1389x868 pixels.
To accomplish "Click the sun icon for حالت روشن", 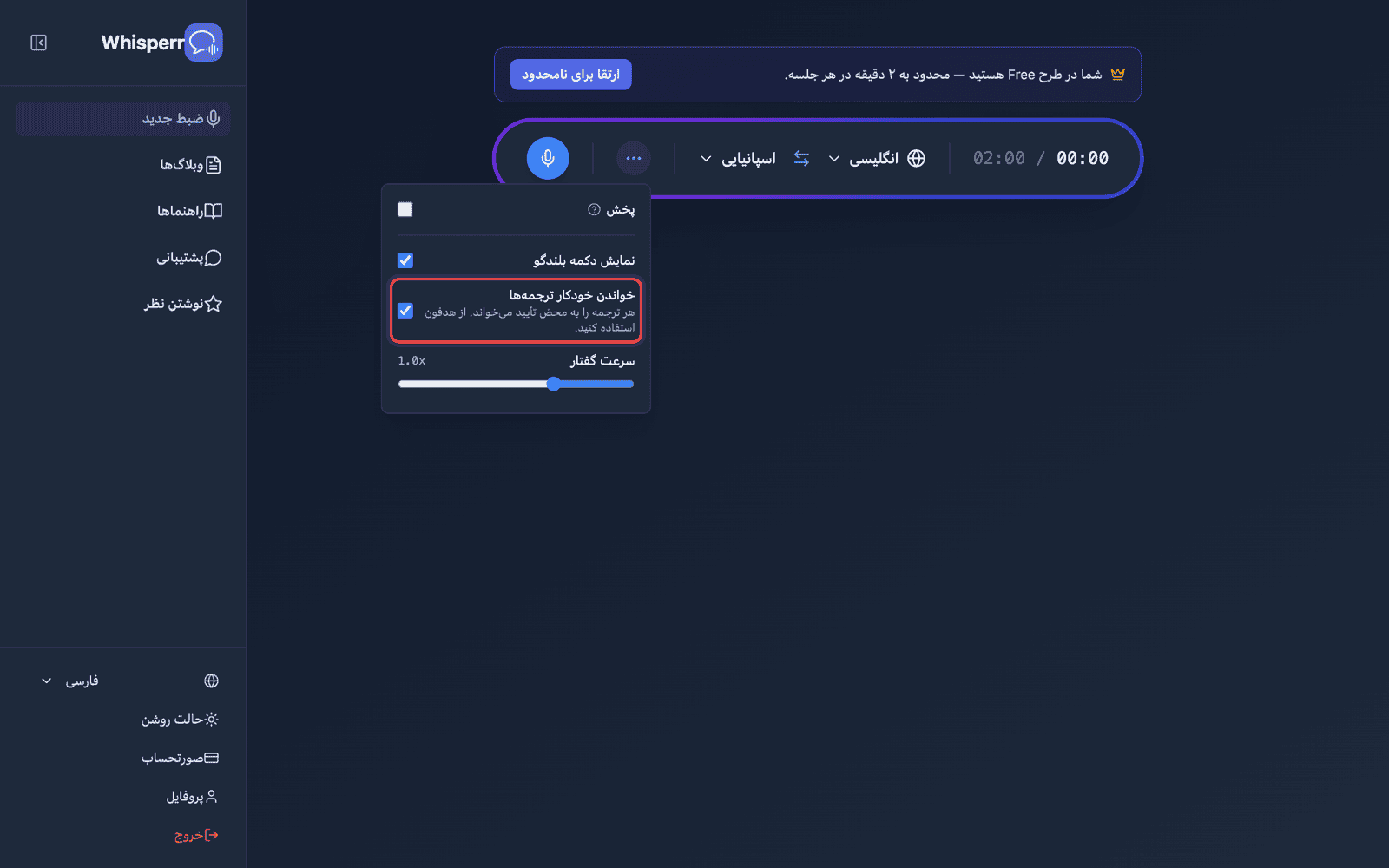I will 211,720.
